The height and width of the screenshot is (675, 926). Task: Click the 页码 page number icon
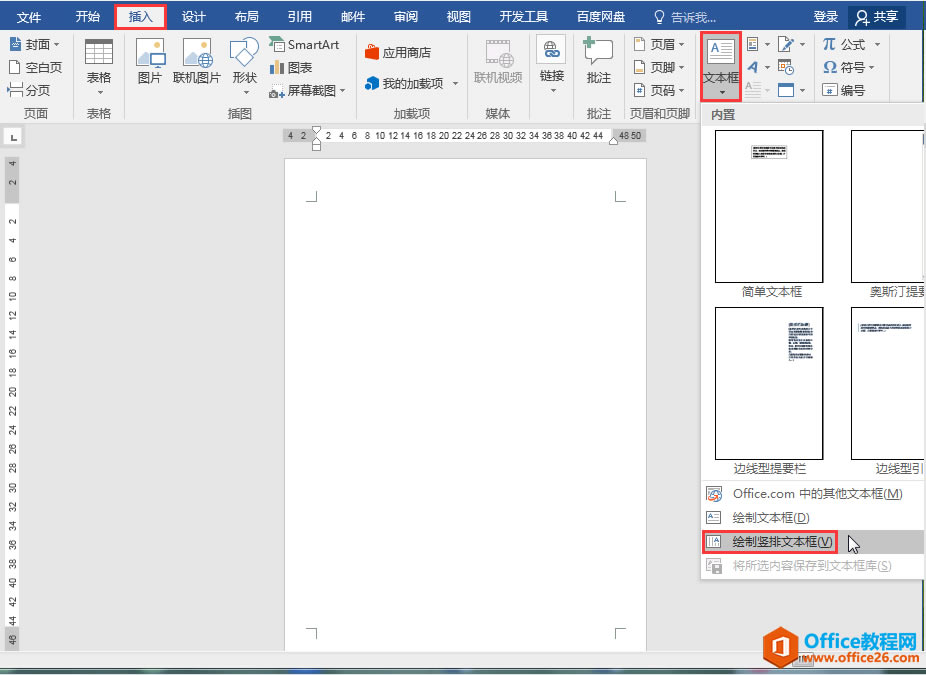(639, 90)
